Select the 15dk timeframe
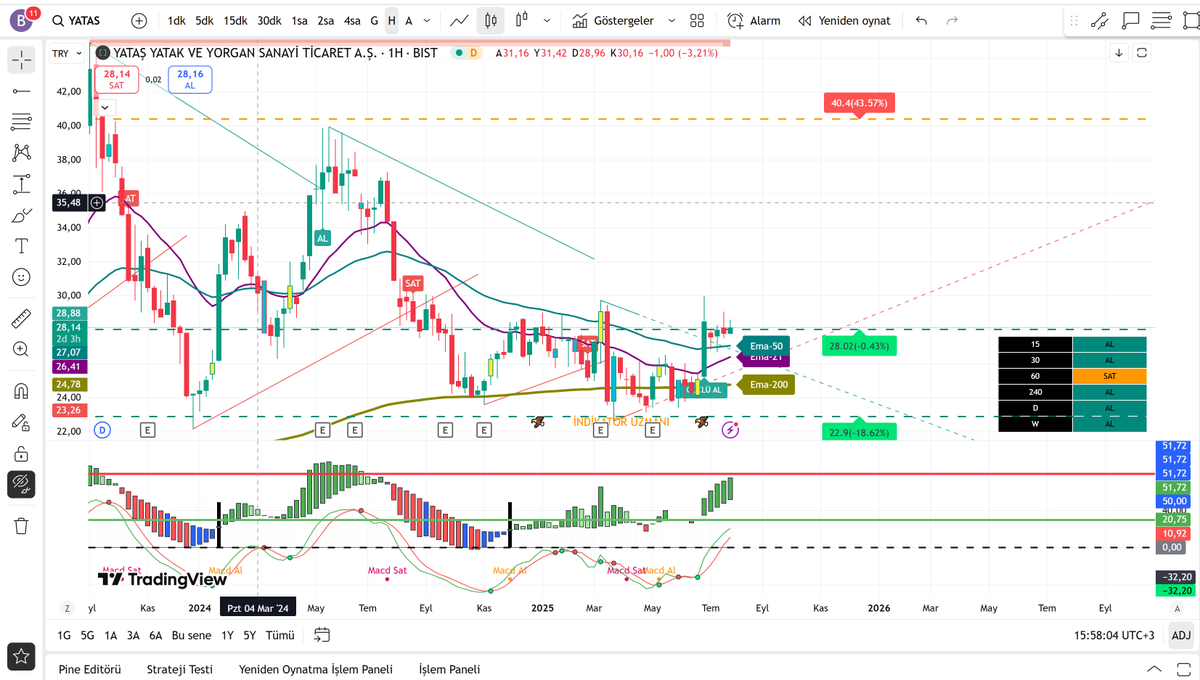The height and width of the screenshot is (680, 1200). 236,20
